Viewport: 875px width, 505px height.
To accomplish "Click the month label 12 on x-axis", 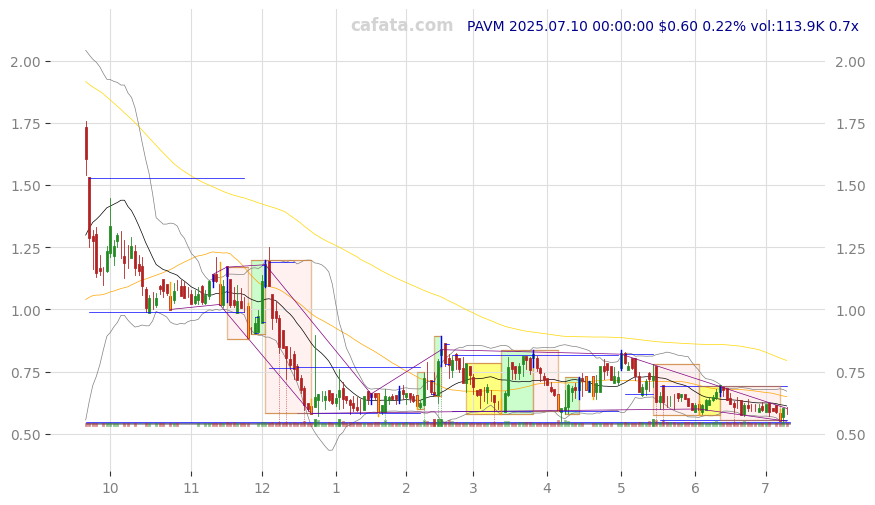I will click(262, 488).
